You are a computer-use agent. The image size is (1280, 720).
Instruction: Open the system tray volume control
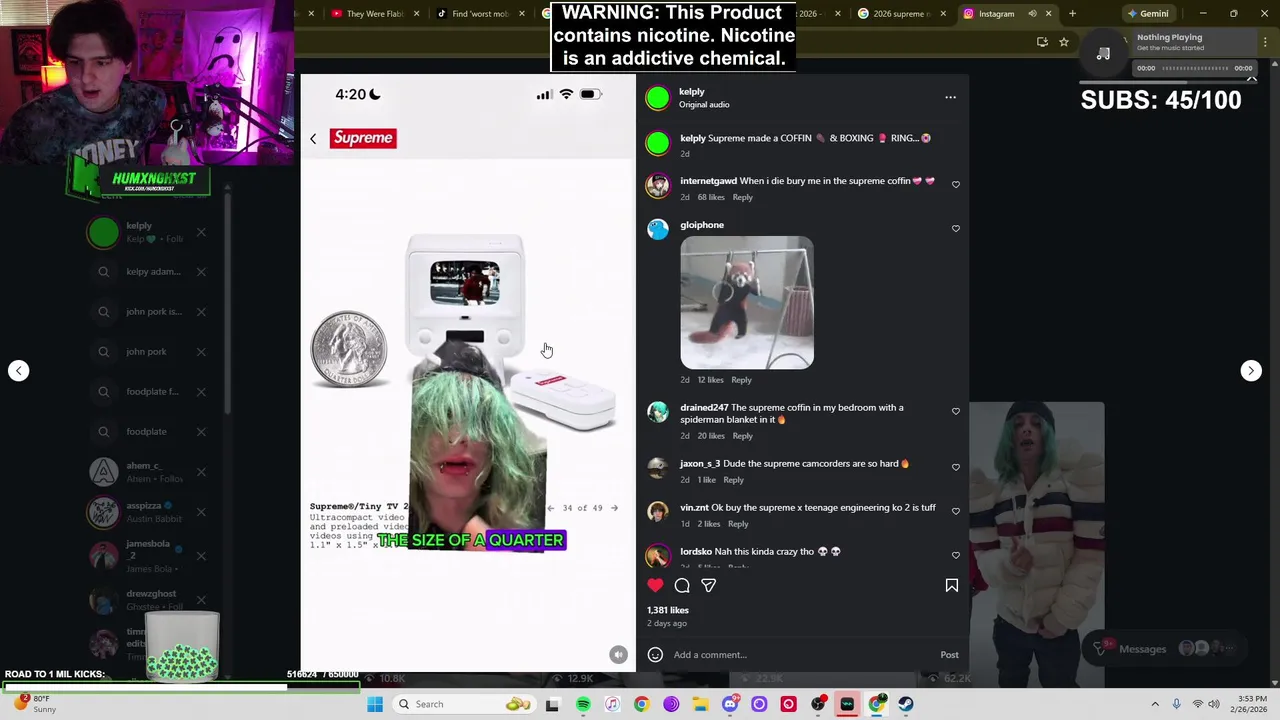pos(1215,704)
